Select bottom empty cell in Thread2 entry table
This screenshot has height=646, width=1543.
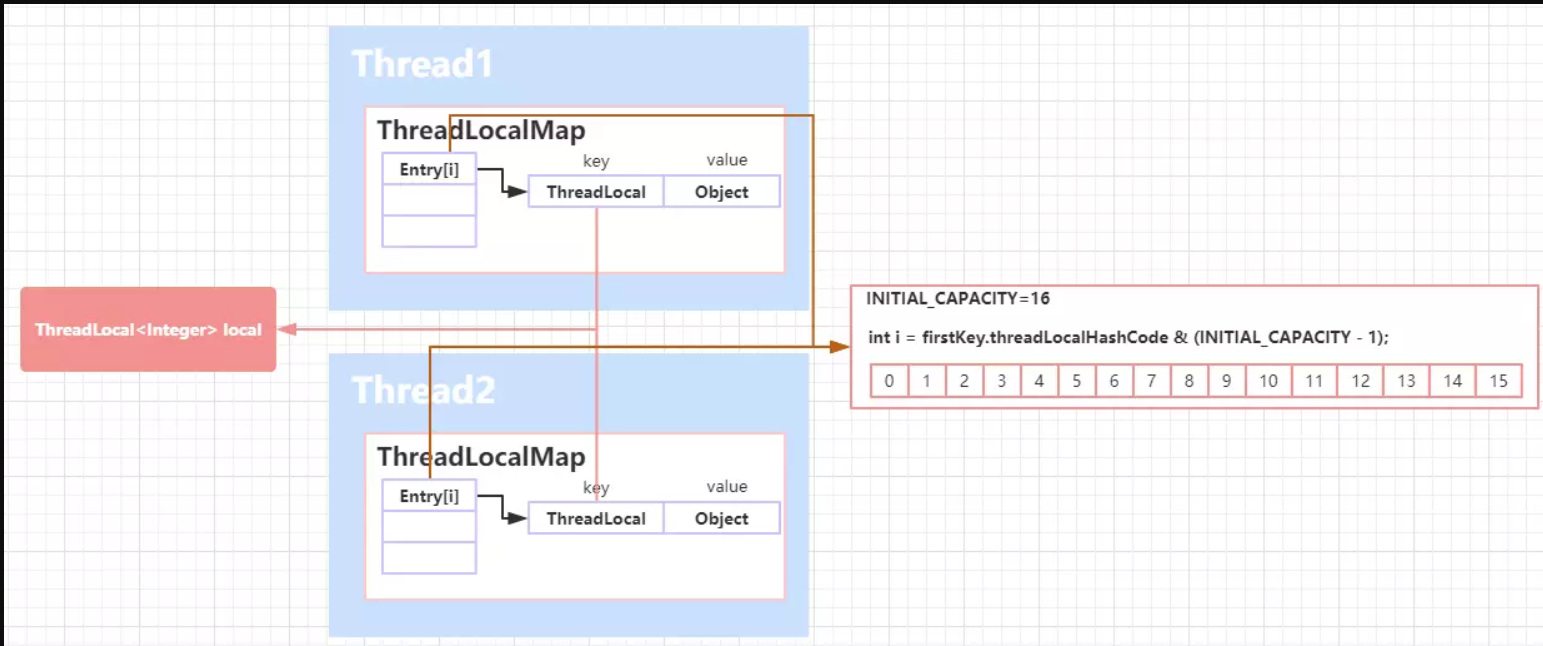pyautogui.click(x=429, y=557)
